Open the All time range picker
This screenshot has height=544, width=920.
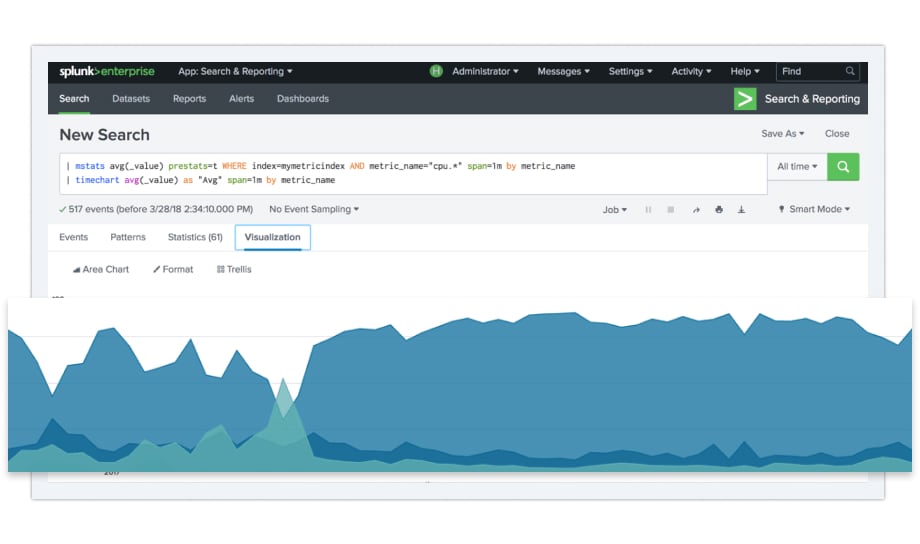pos(796,167)
